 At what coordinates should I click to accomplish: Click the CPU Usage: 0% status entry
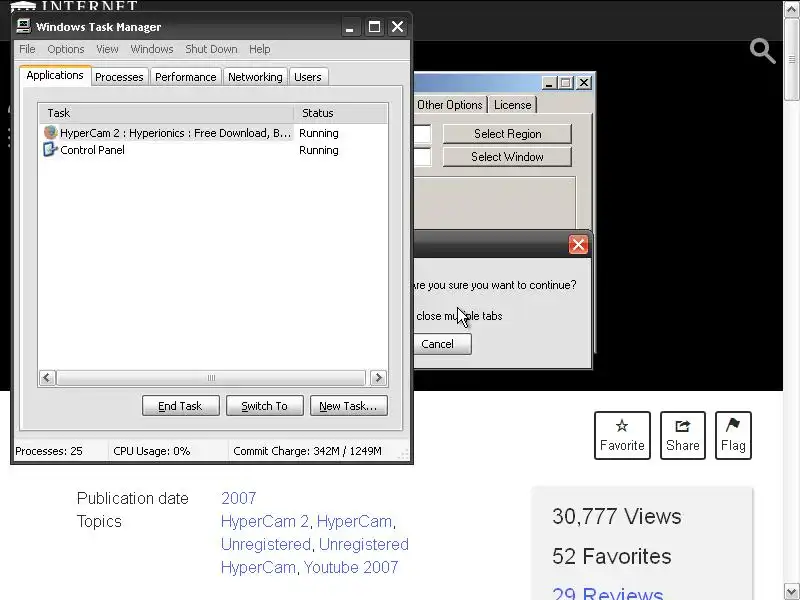point(152,451)
